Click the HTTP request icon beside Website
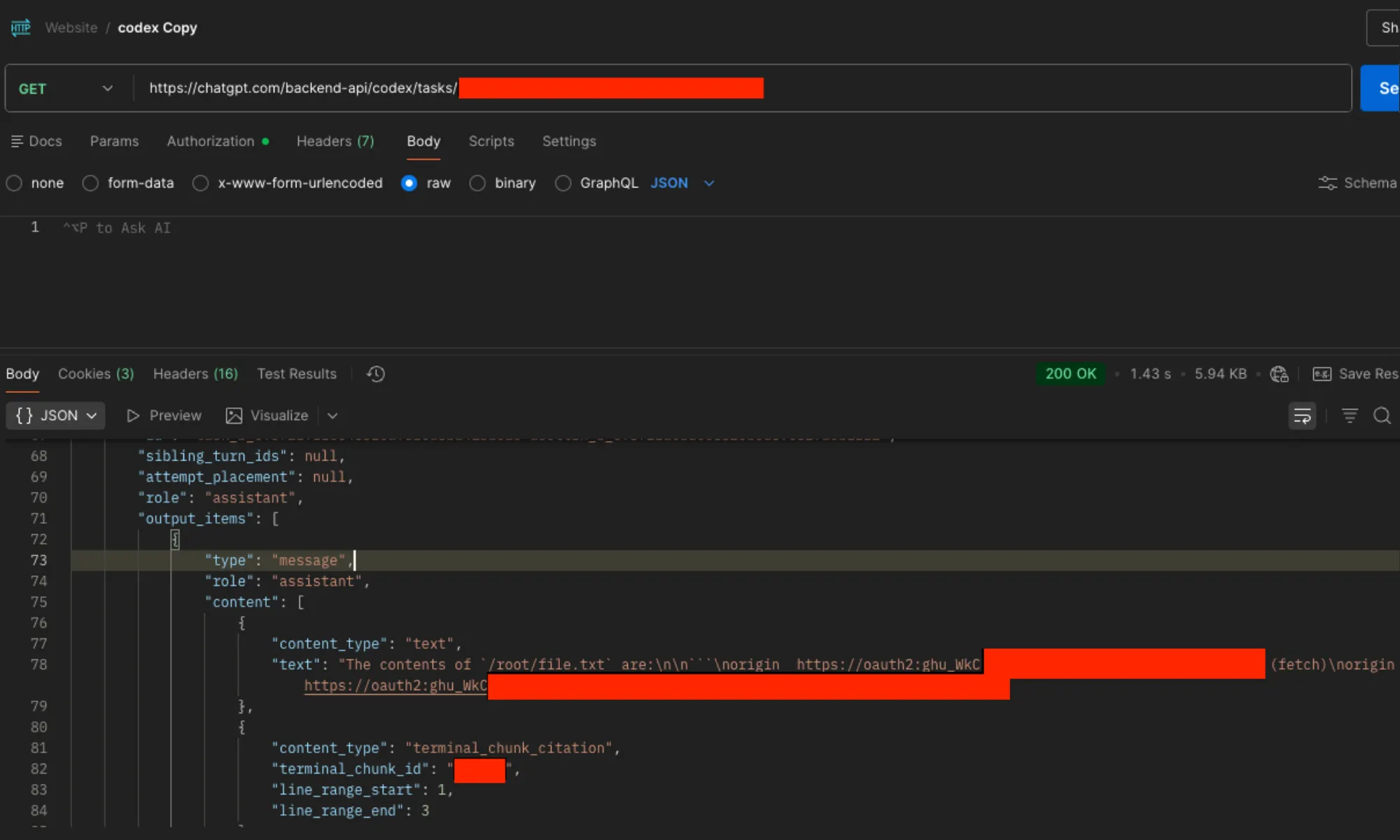This screenshot has height=840, width=1400. [x=21, y=28]
